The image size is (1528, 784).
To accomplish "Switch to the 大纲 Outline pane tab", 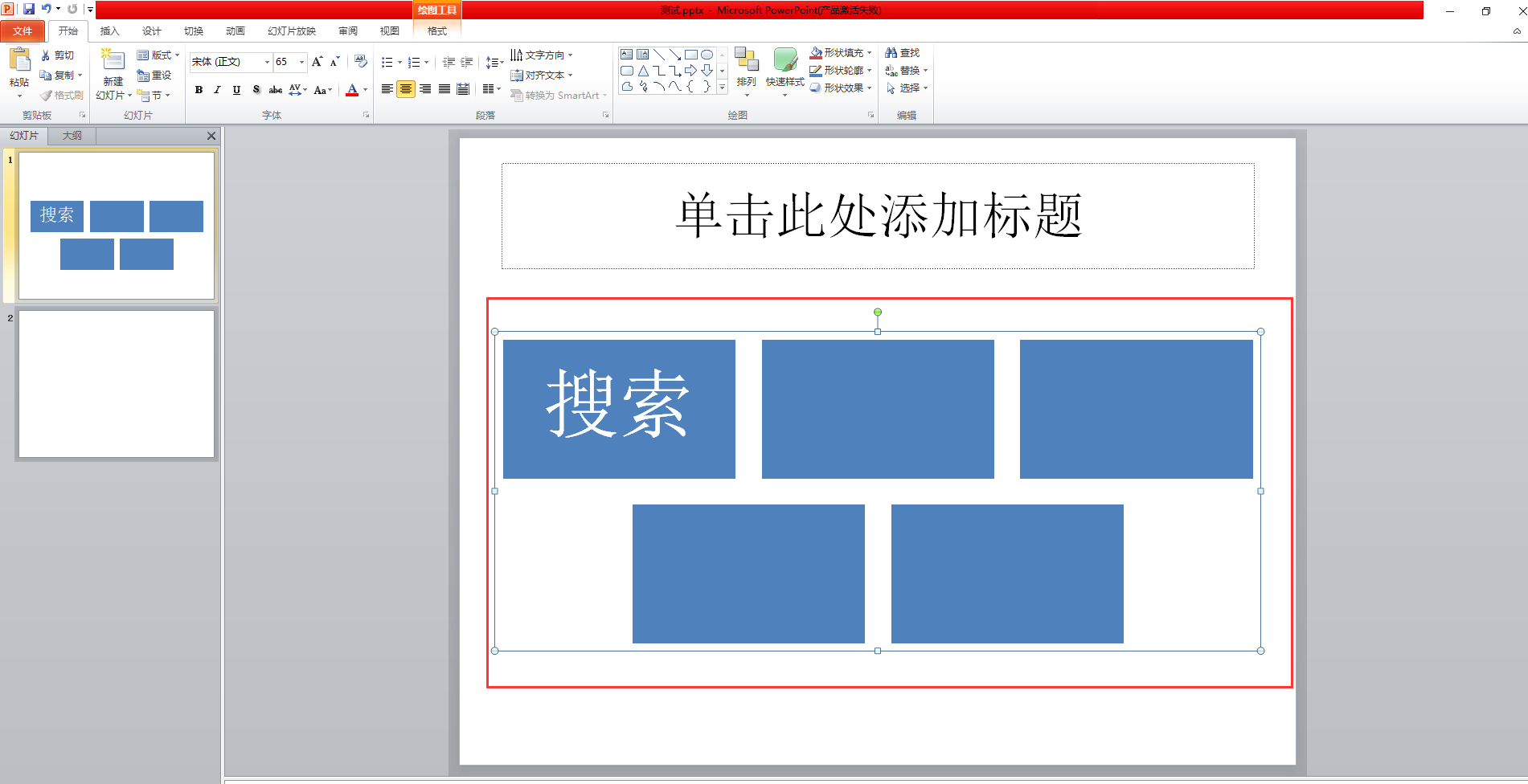I will tap(72, 136).
